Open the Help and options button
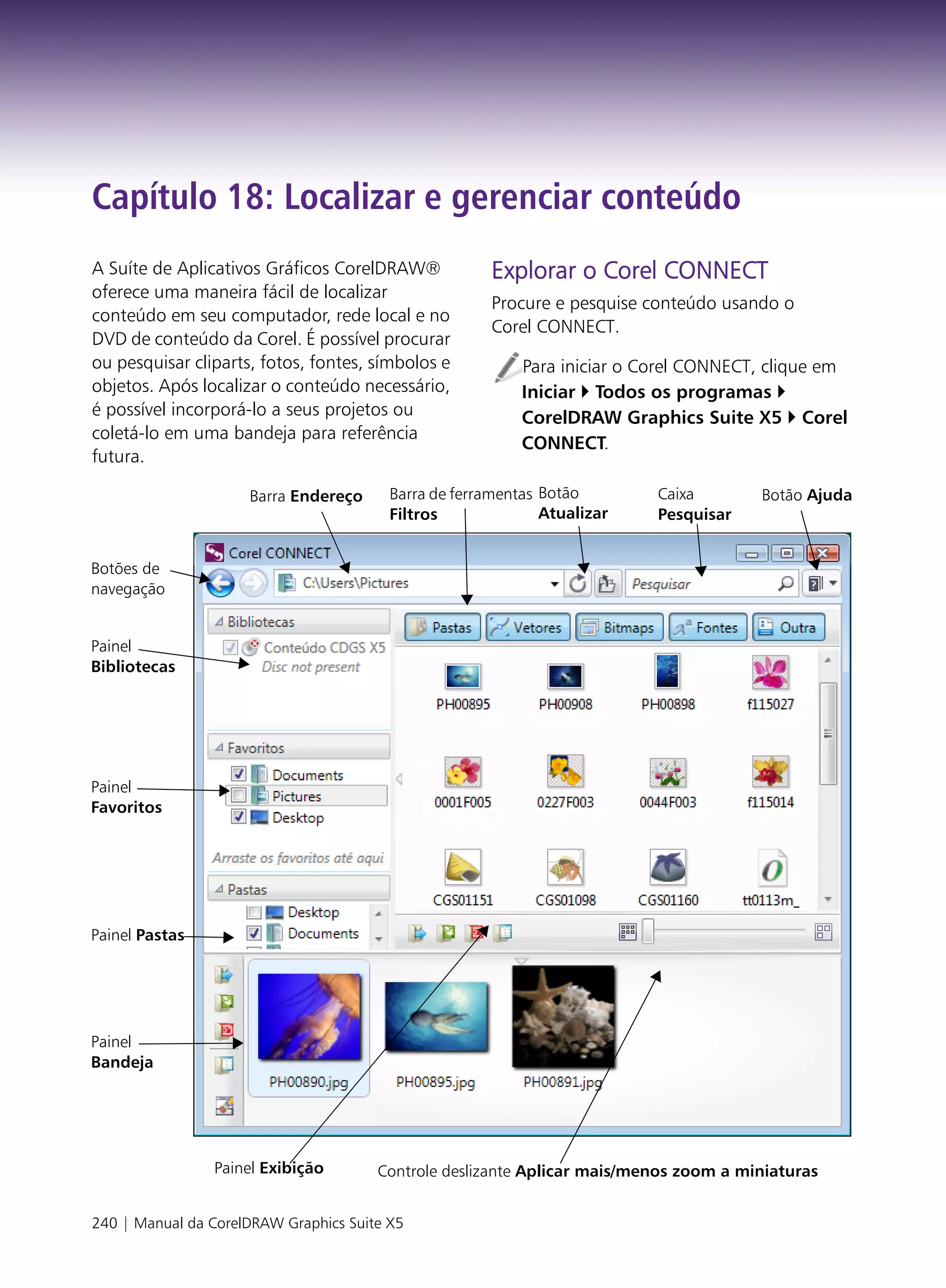Viewport: 946px width, 1288px height. click(x=815, y=583)
